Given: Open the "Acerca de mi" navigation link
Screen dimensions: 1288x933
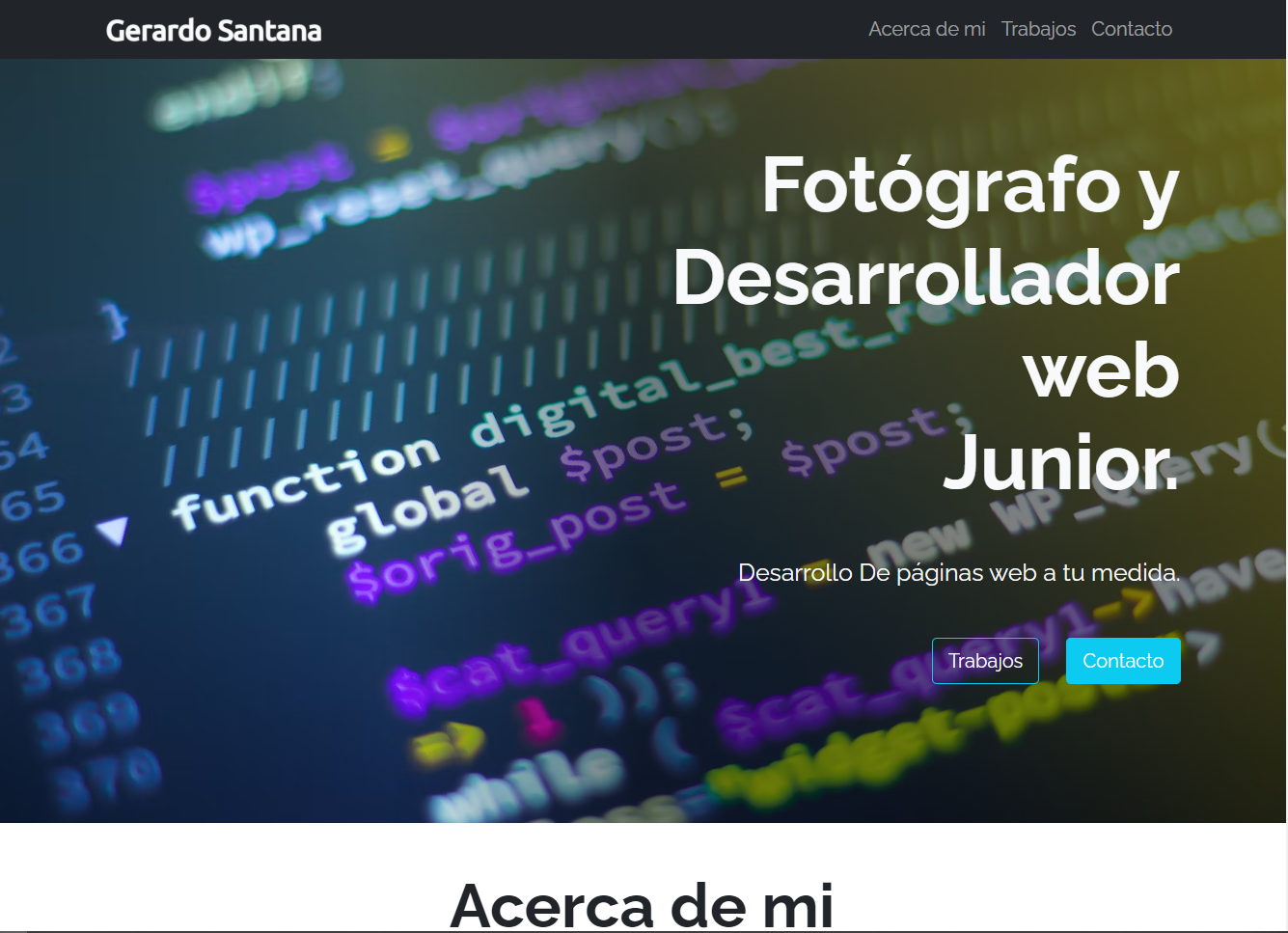Looking at the screenshot, I should (x=925, y=29).
